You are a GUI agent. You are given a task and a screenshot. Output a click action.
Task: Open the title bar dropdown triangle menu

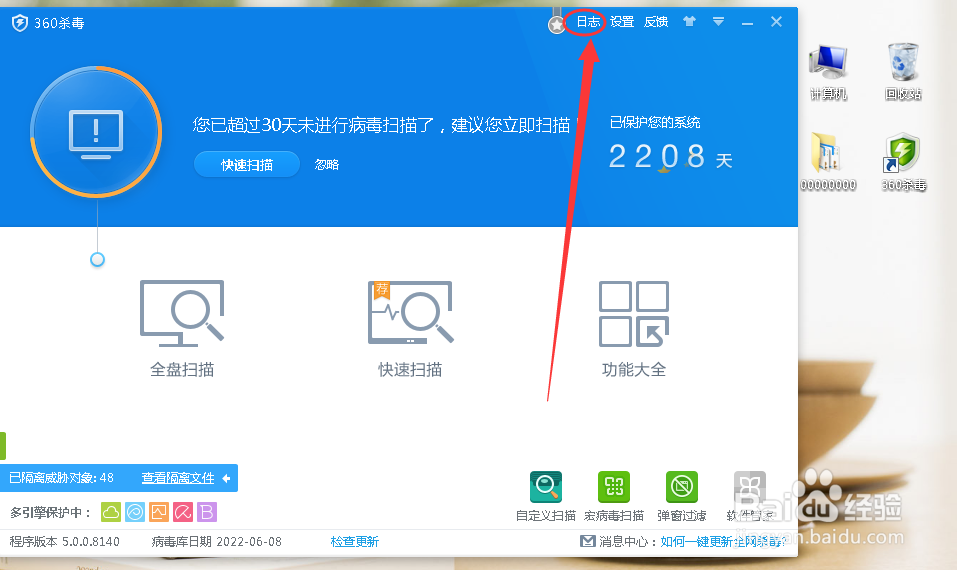pyautogui.click(x=718, y=22)
